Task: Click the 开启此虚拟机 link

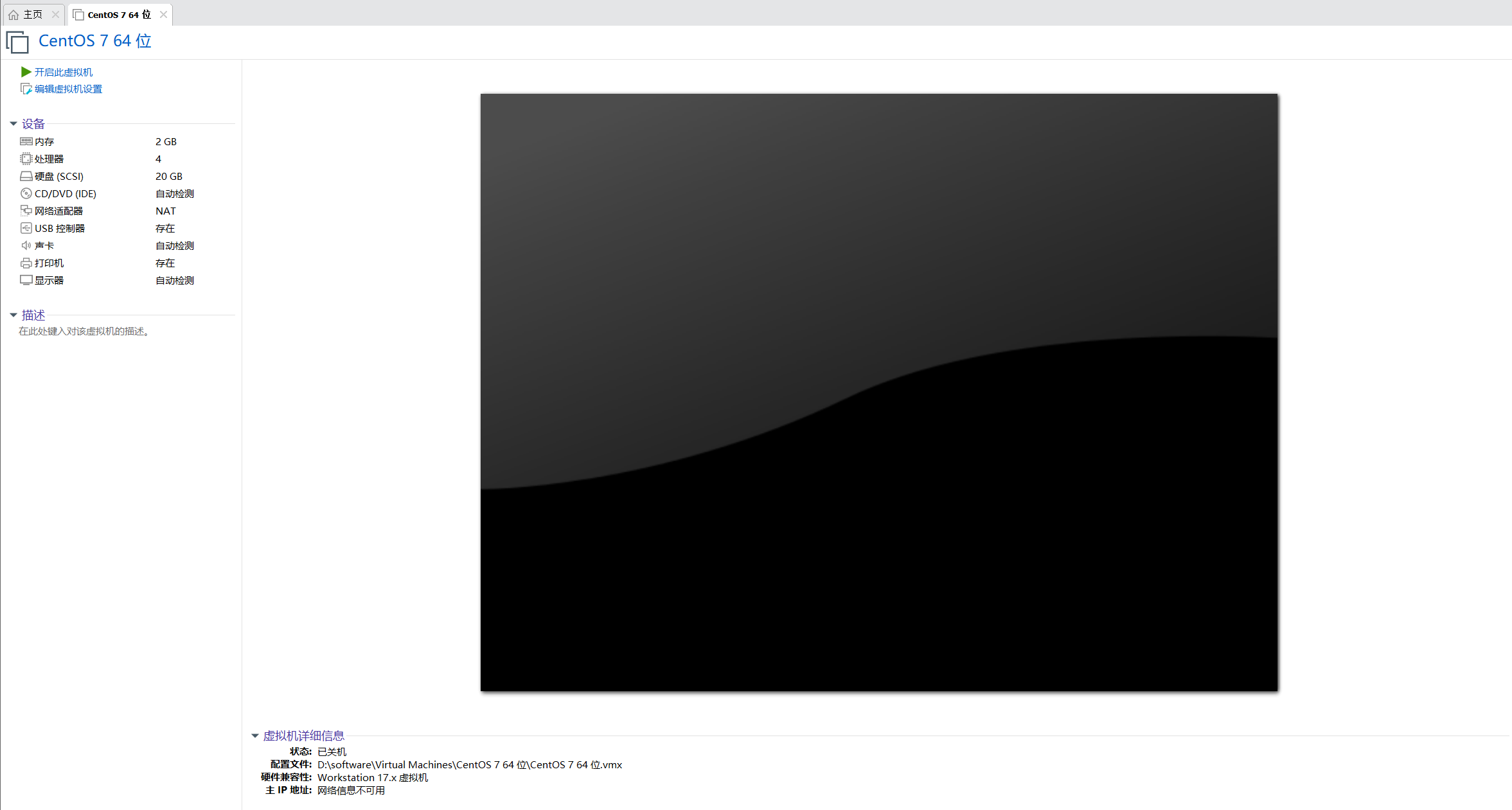Action: pos(63,72)
